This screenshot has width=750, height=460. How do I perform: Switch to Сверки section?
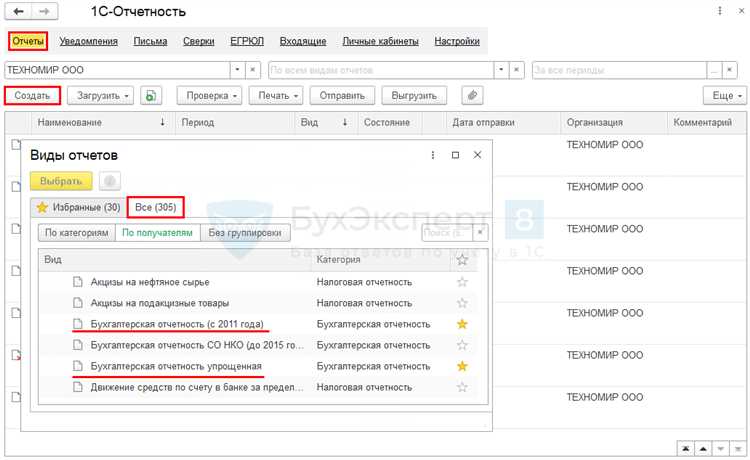[x=199, y=42]
